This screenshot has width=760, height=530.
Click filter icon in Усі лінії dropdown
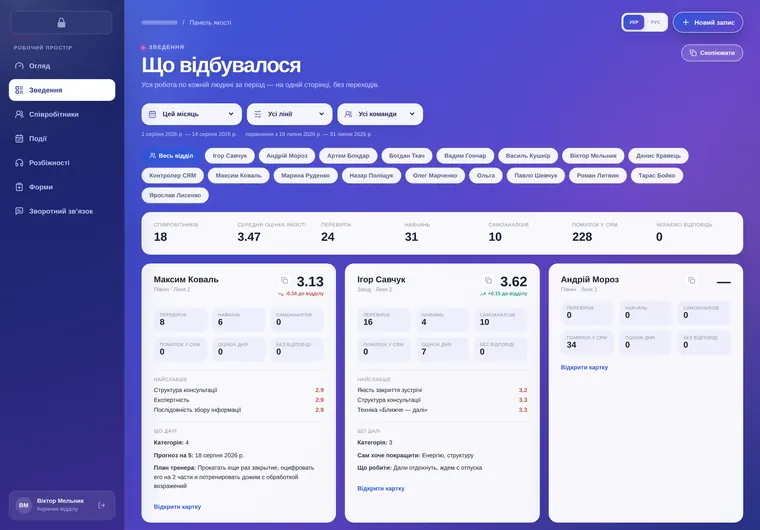[x=258, y=114]
